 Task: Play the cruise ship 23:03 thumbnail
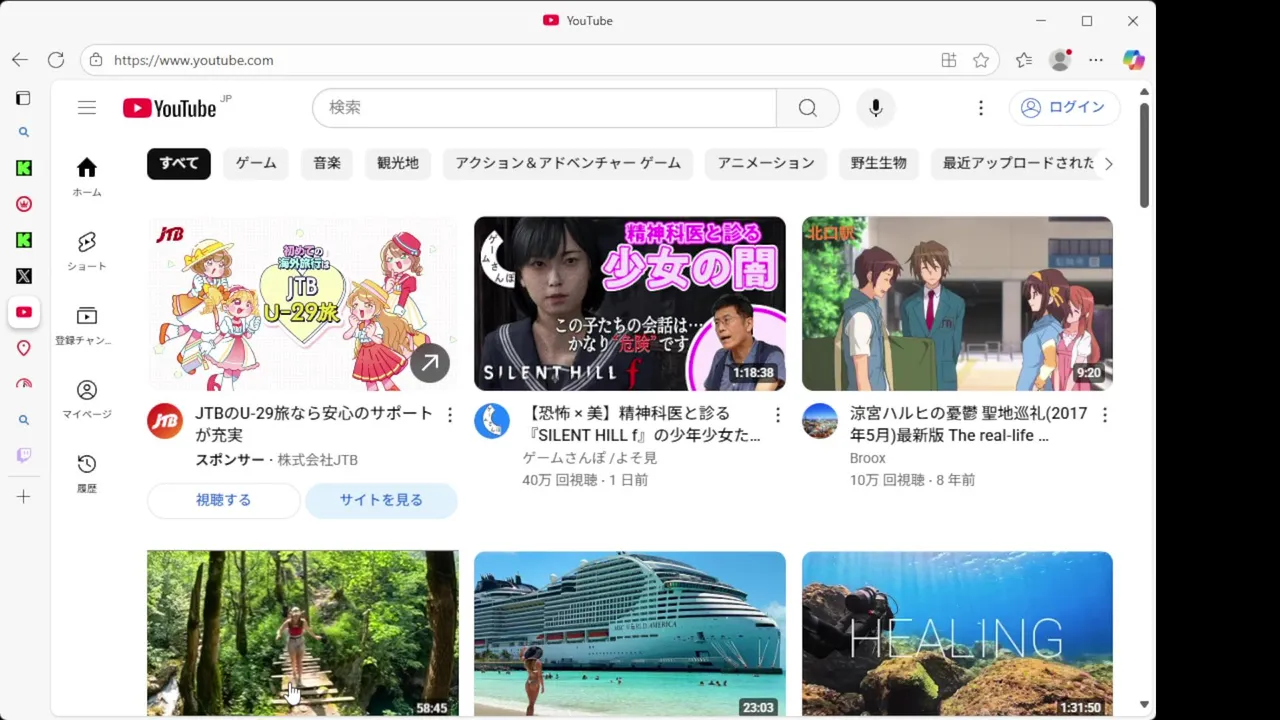coord(630,634)
